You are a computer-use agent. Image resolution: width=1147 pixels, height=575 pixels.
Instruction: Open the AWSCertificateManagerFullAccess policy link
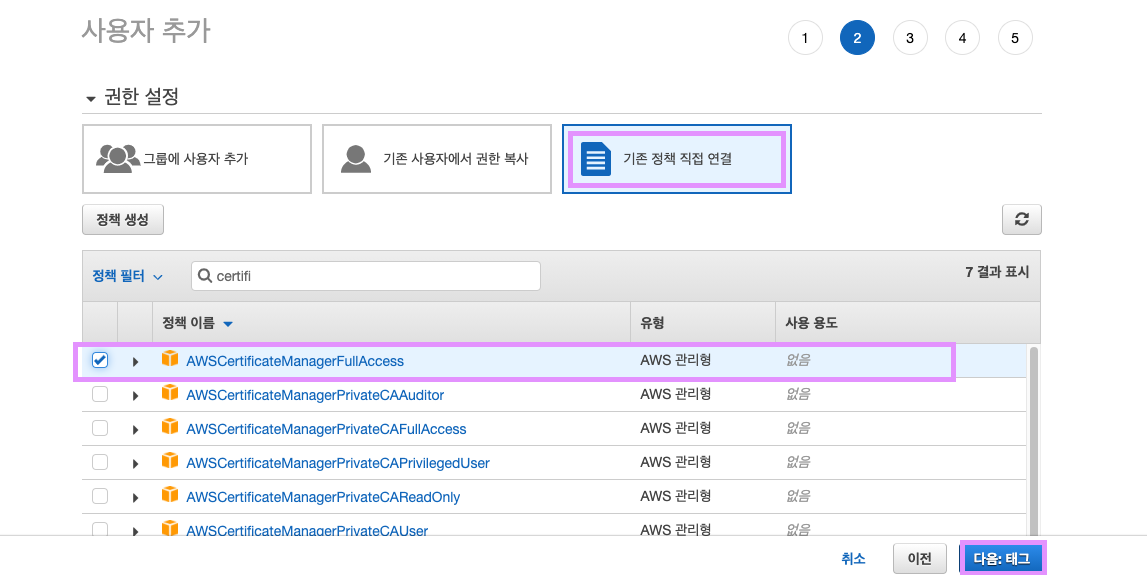pos(295,361)
